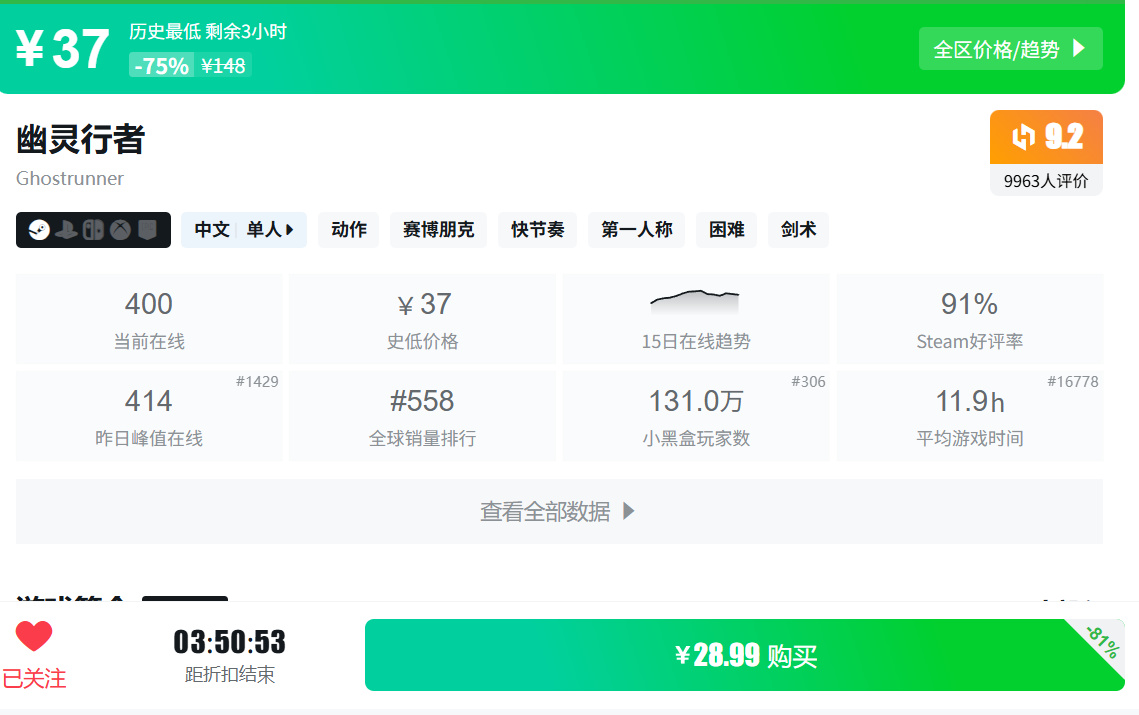This screenshot has width=1139, height=715.
Task: Open 全区价格/趋势 price trends
Action: [1010, 49]
